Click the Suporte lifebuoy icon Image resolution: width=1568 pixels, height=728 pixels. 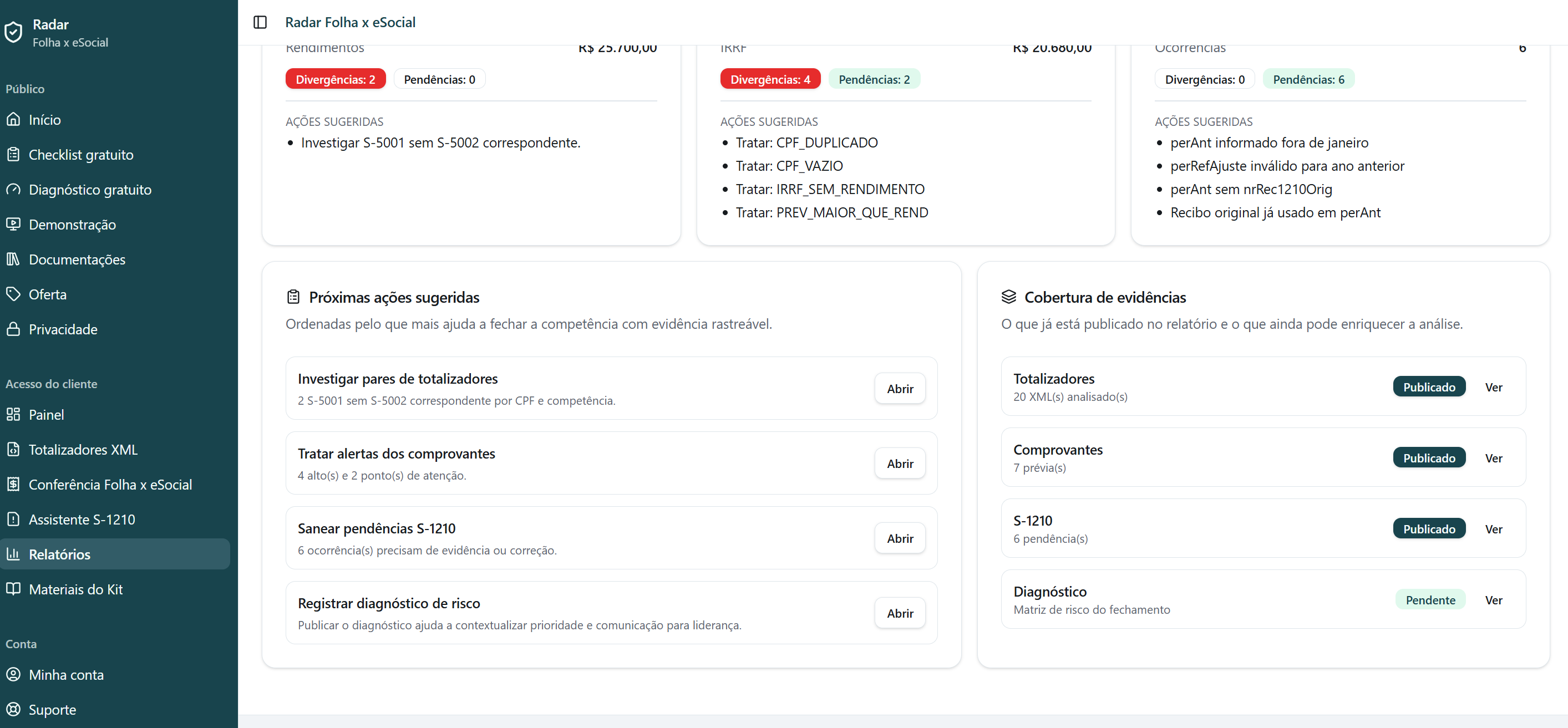coord(13,709)
